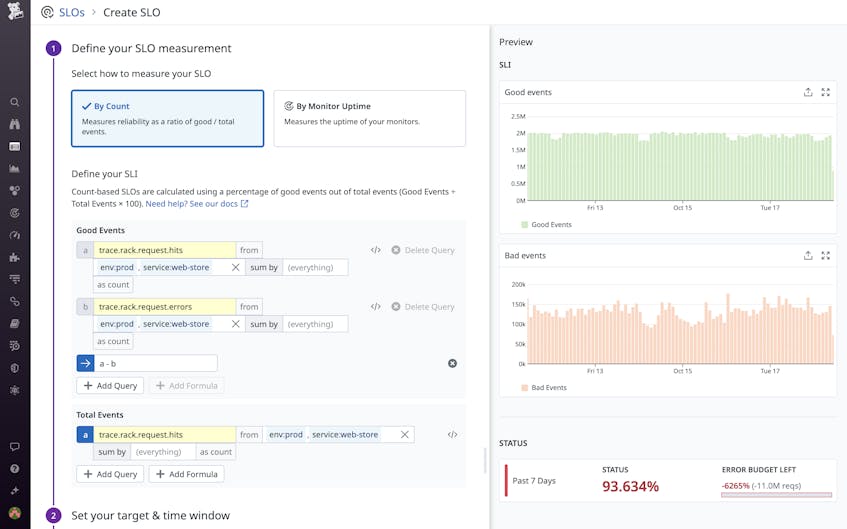
Task: Open the target-shaped icon in sidebar
Action: (x=15, y=213)
